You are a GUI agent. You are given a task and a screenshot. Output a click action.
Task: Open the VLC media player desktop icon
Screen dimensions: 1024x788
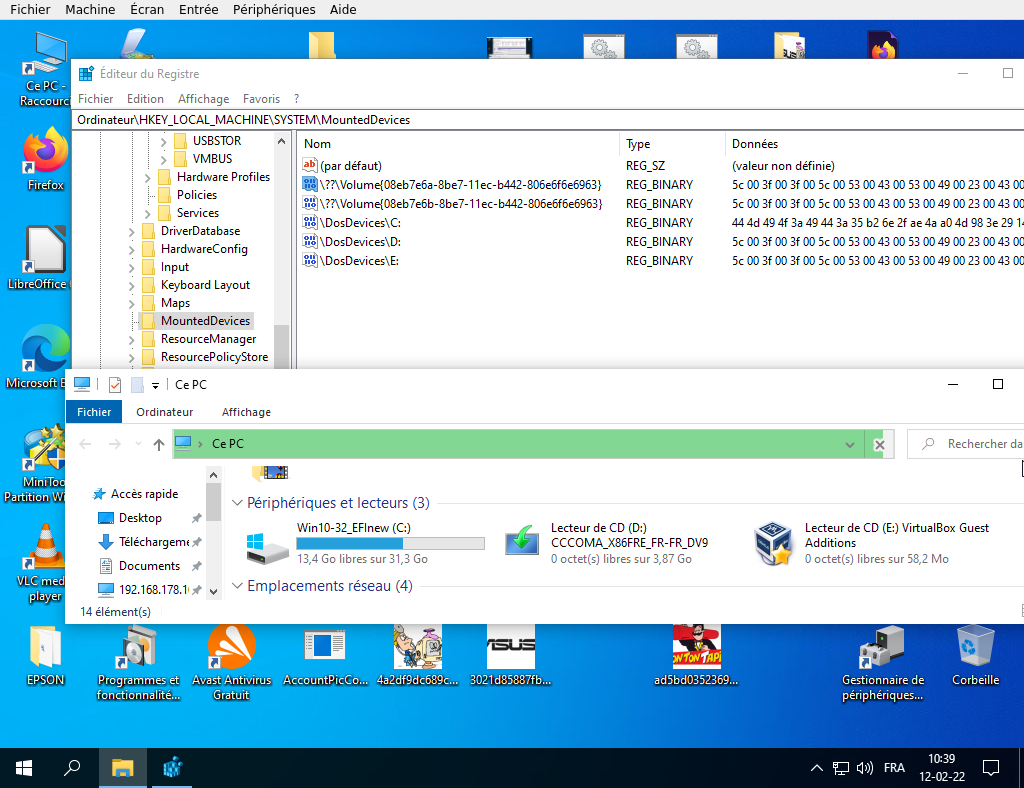coord(45,563)
